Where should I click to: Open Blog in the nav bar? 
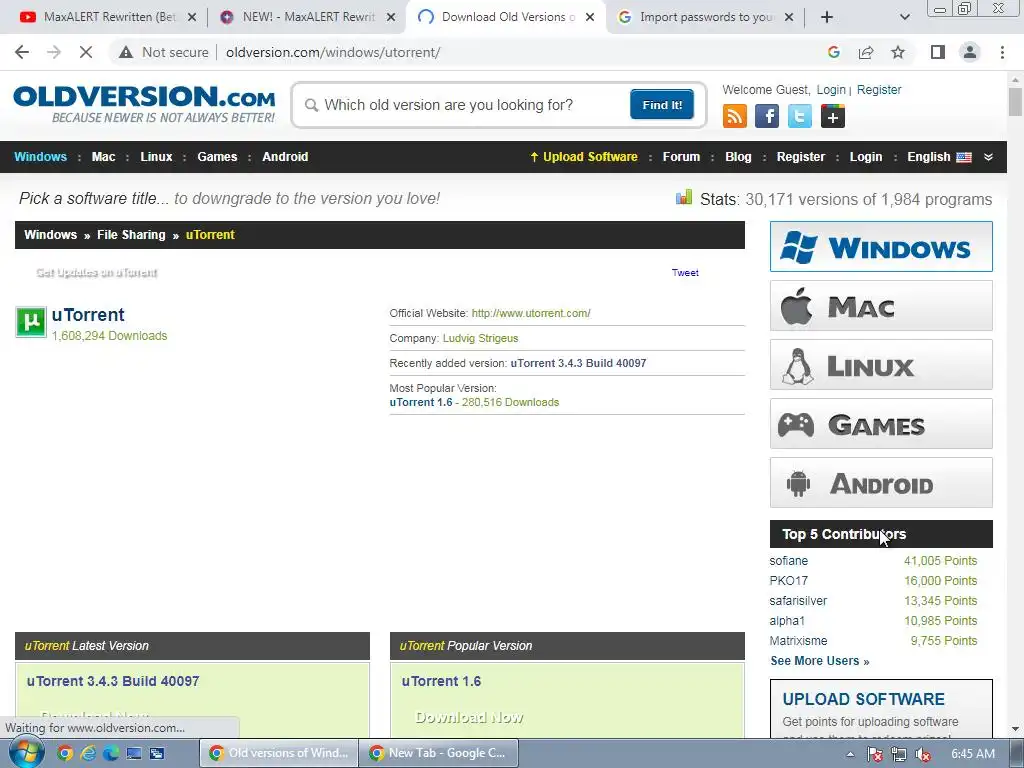coord(738,157)
